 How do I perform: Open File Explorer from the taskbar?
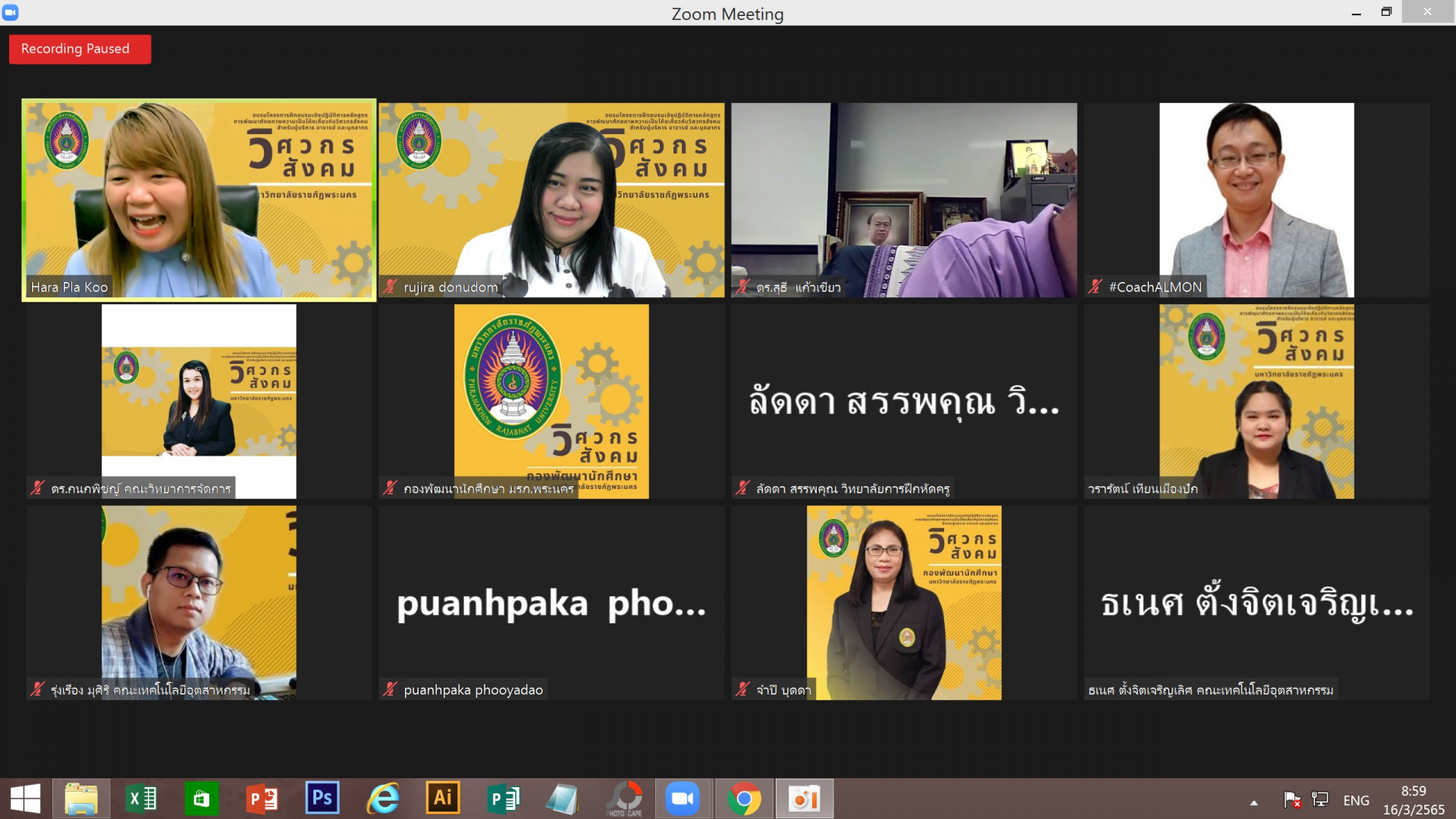tap(81, 799)
